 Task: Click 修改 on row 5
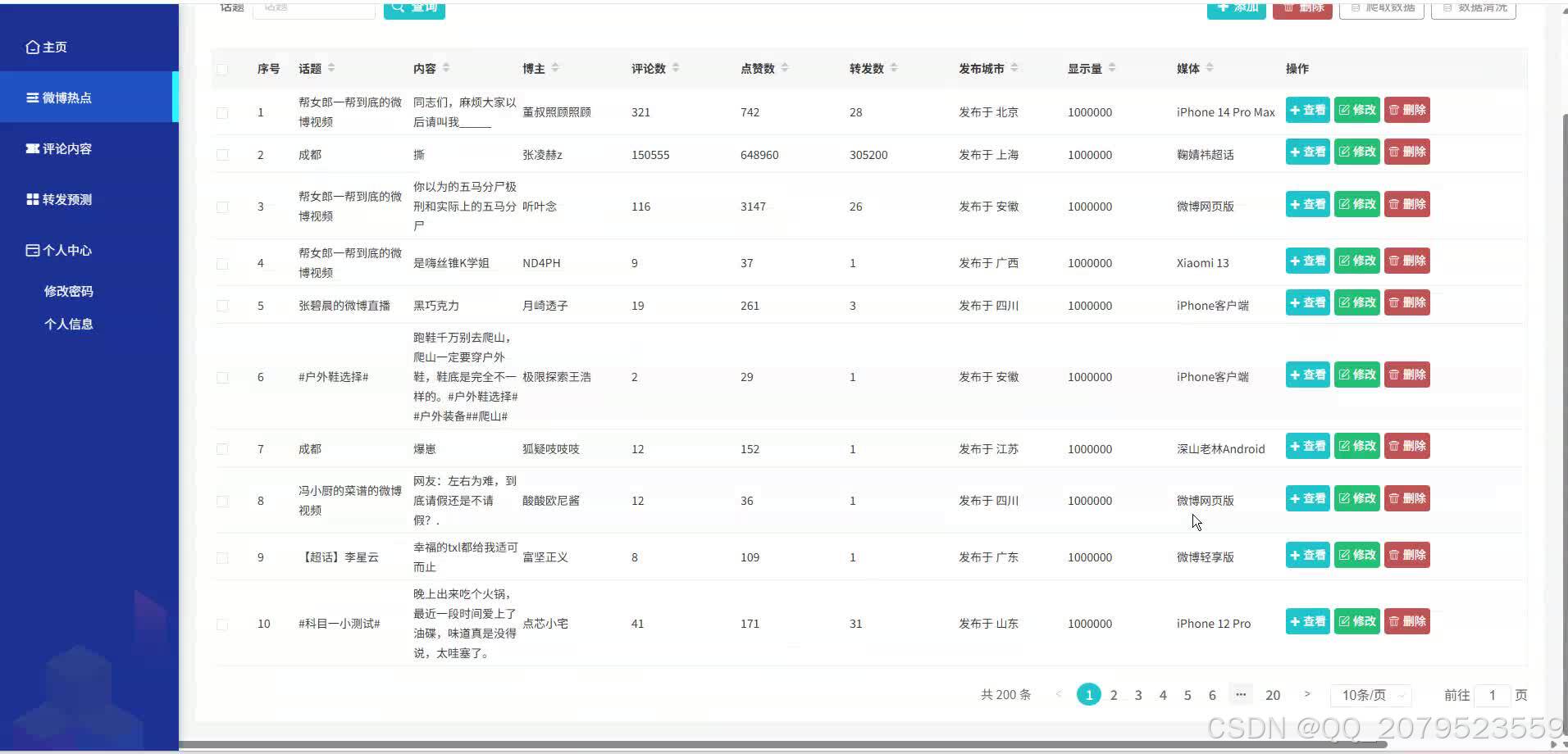point(1357,302)
